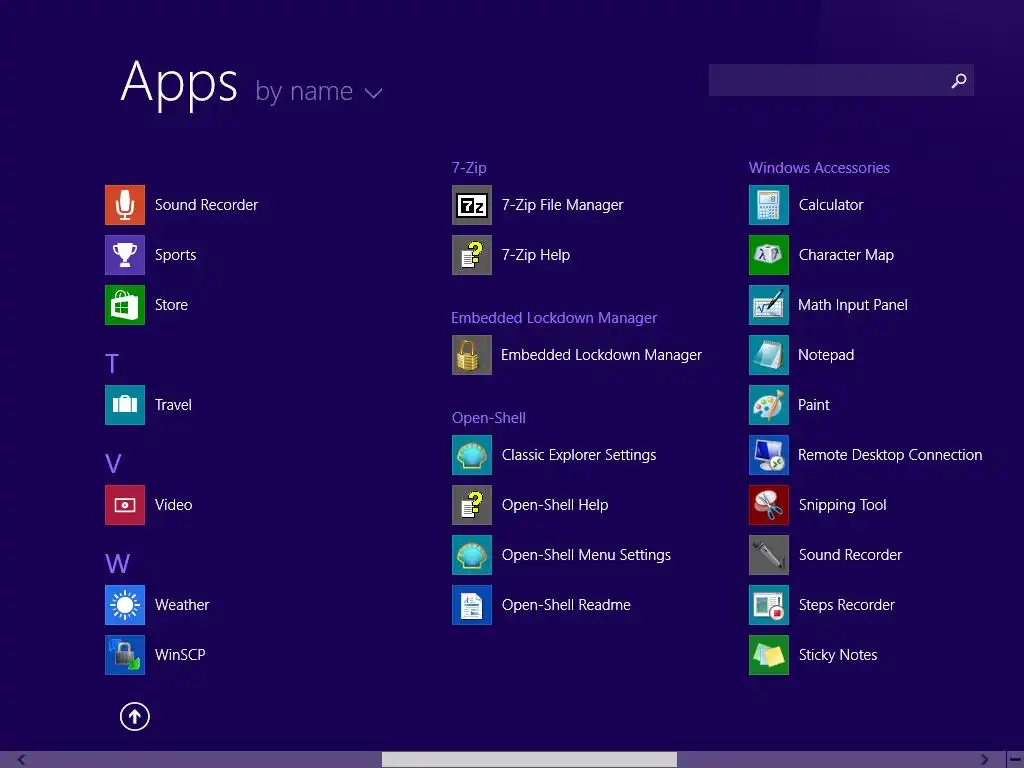Open the 7-Zip Help icon

click(472, 255)
